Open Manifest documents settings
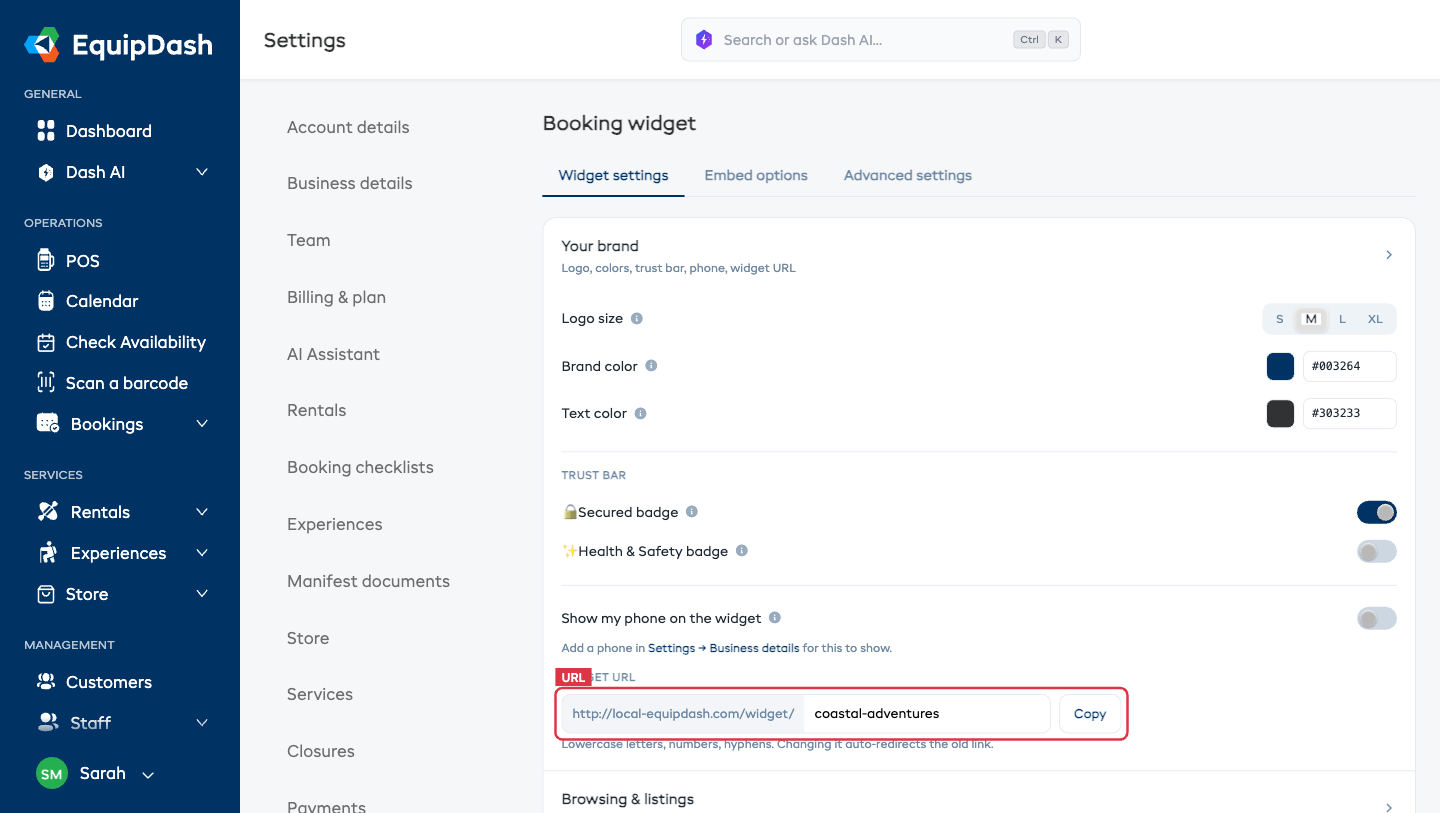 [x=368, y=581]
